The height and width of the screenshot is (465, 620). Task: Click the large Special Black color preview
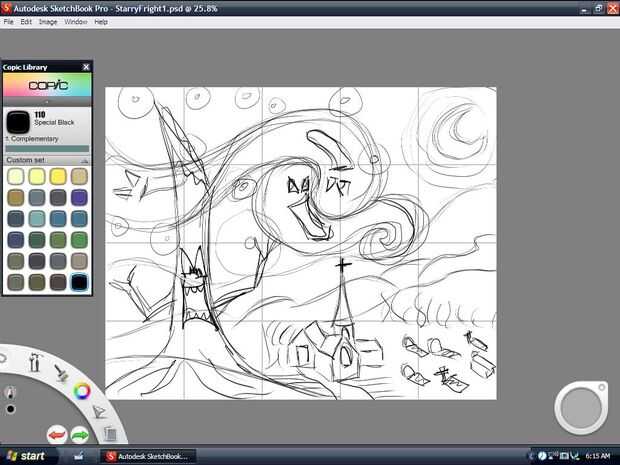(x=18, y=122)
